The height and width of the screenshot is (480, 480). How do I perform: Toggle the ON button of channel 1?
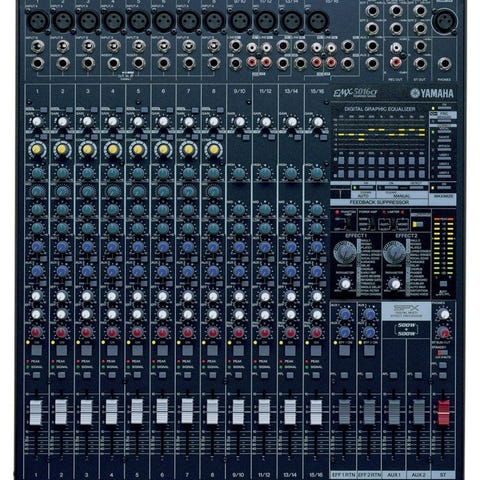click(x=36, y=350)
